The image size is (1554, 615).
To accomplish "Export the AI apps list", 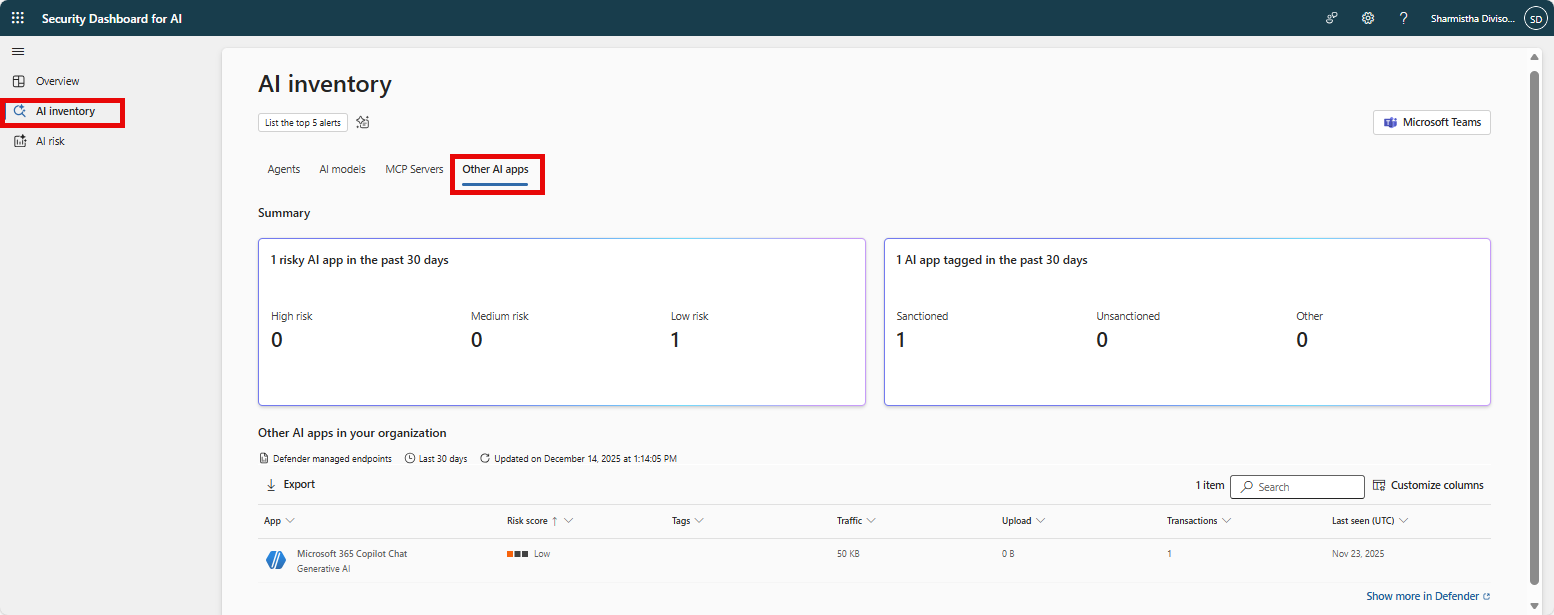I will point(290,484).
